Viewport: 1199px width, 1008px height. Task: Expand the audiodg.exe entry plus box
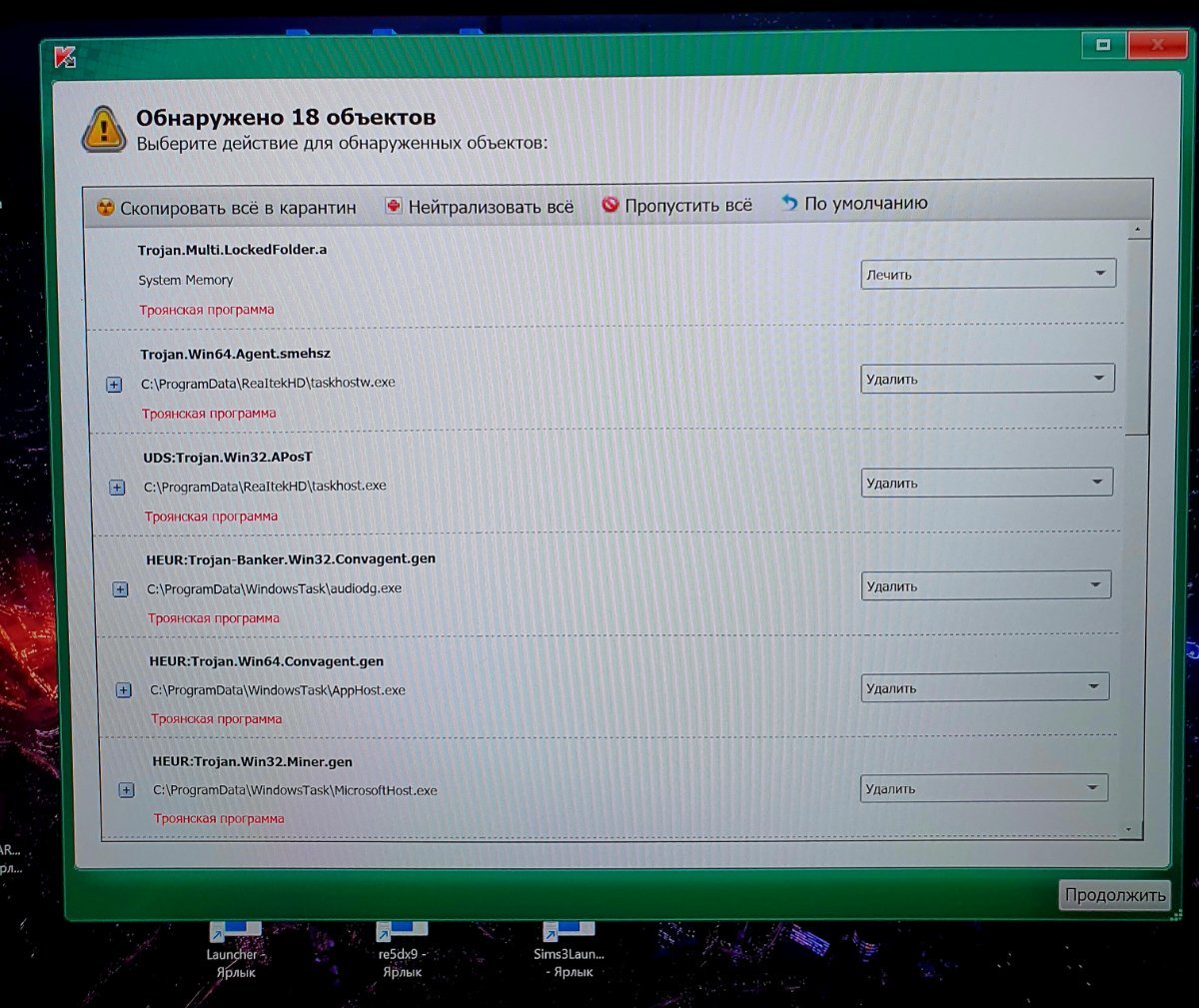120,589
